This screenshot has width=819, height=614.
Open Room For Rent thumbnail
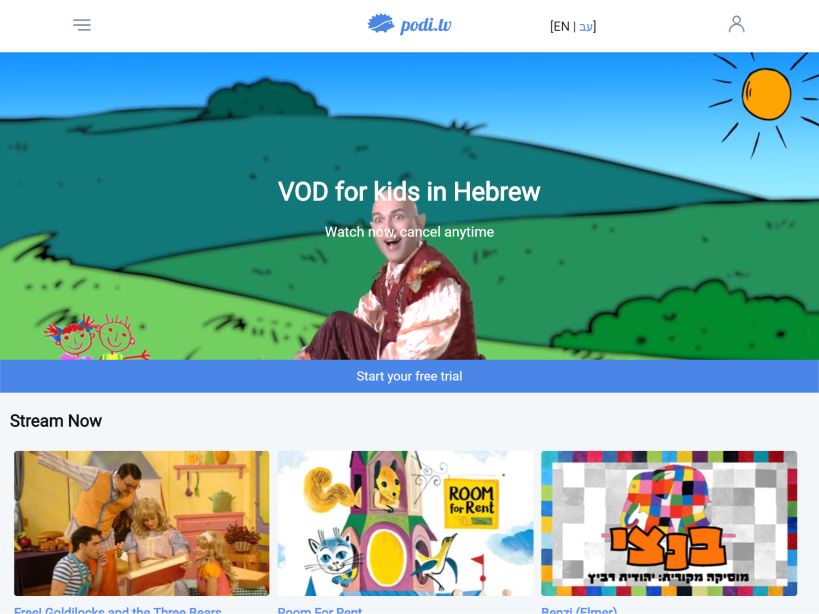pos(405,523)
